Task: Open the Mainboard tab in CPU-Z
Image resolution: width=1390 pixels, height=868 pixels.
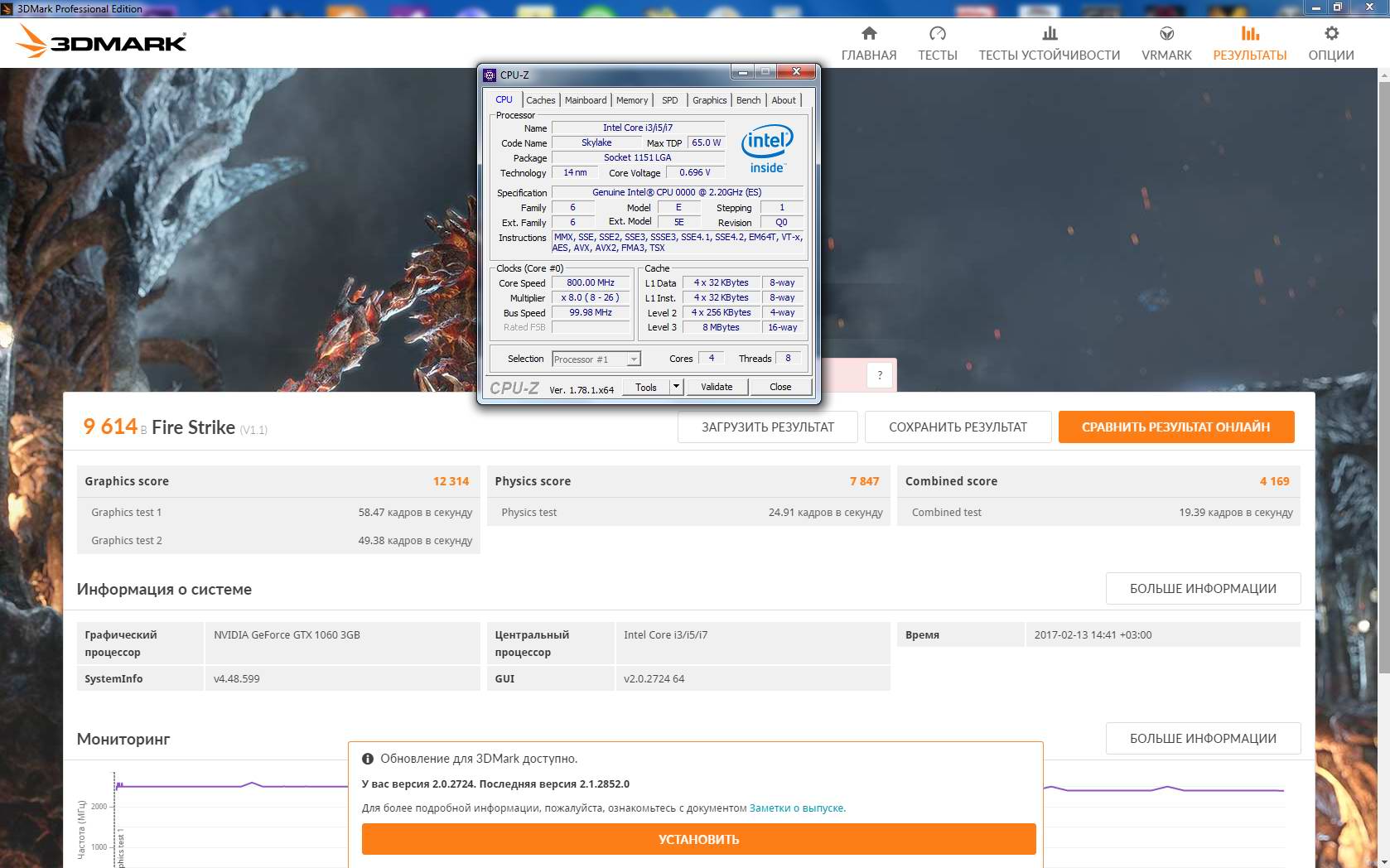Action: (586, 100)
